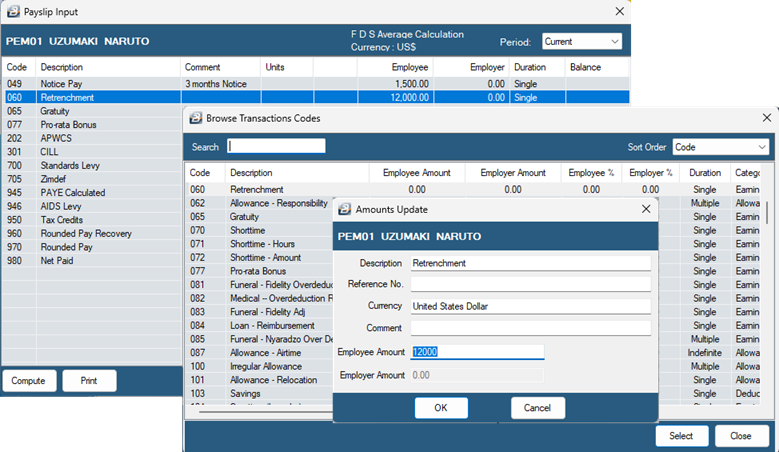This screenshot has height=452, width=779.
Task: Select 072 Shorttime - Amount code
Action: click(x=260, y=257)
